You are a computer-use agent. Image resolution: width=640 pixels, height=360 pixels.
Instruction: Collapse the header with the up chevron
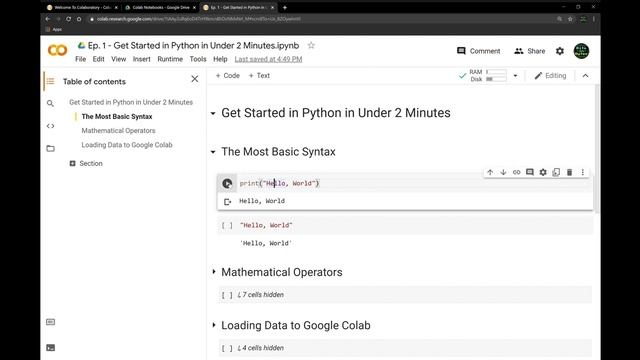(x=585, y=76)
